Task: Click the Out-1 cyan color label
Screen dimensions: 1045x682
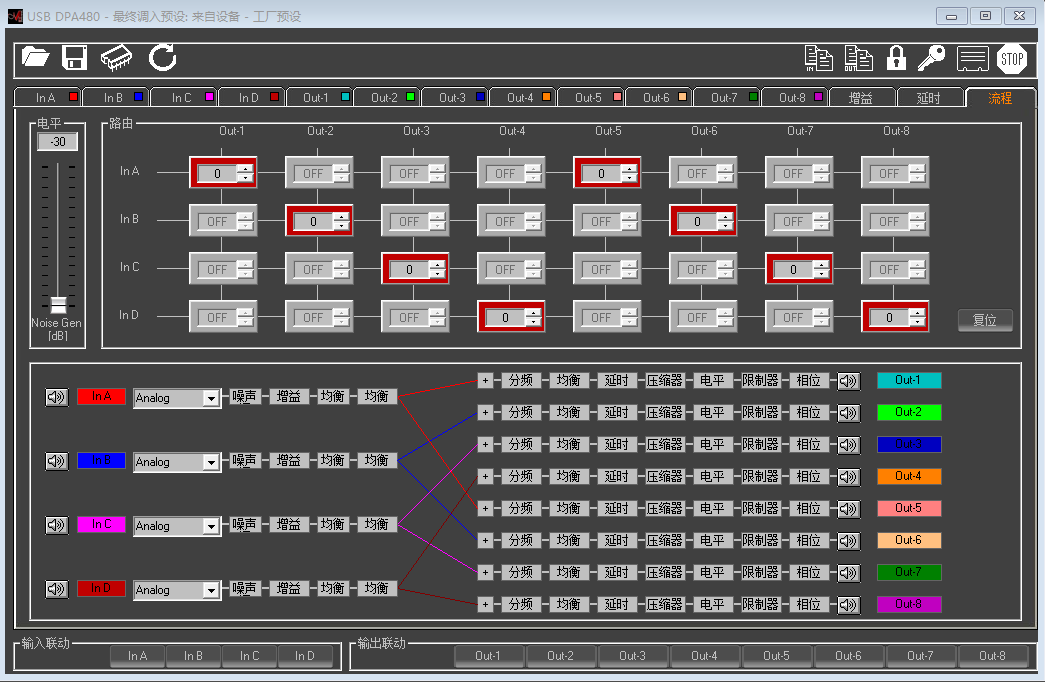Action: point(909,380)
